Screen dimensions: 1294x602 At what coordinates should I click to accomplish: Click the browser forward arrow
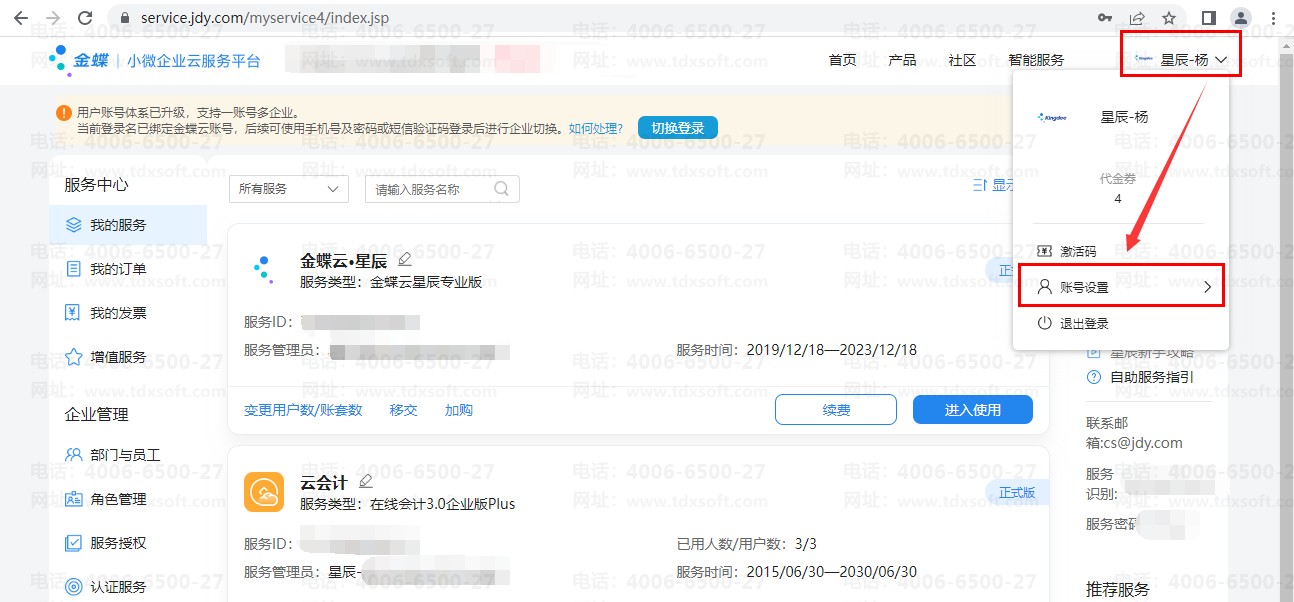(x=53, y=18)
